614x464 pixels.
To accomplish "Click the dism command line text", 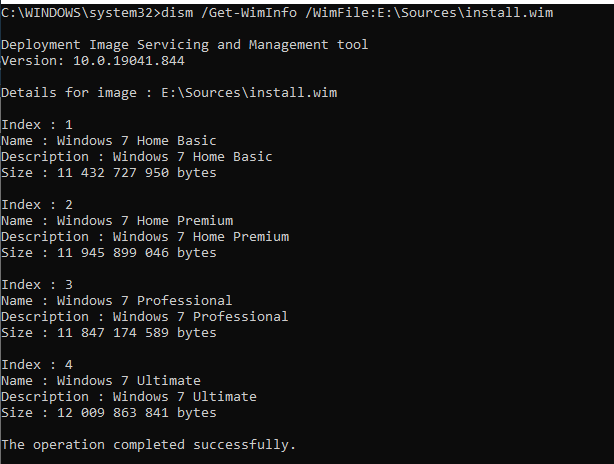I will [x=277, y=13].
